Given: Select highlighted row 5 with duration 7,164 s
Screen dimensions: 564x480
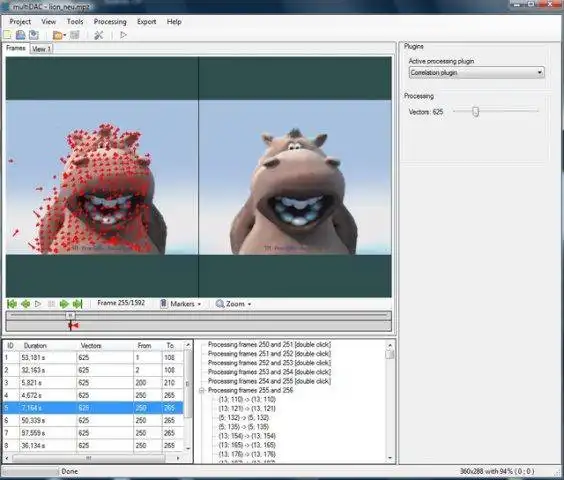Looking at the screenshot, I should tap(93, 408).
